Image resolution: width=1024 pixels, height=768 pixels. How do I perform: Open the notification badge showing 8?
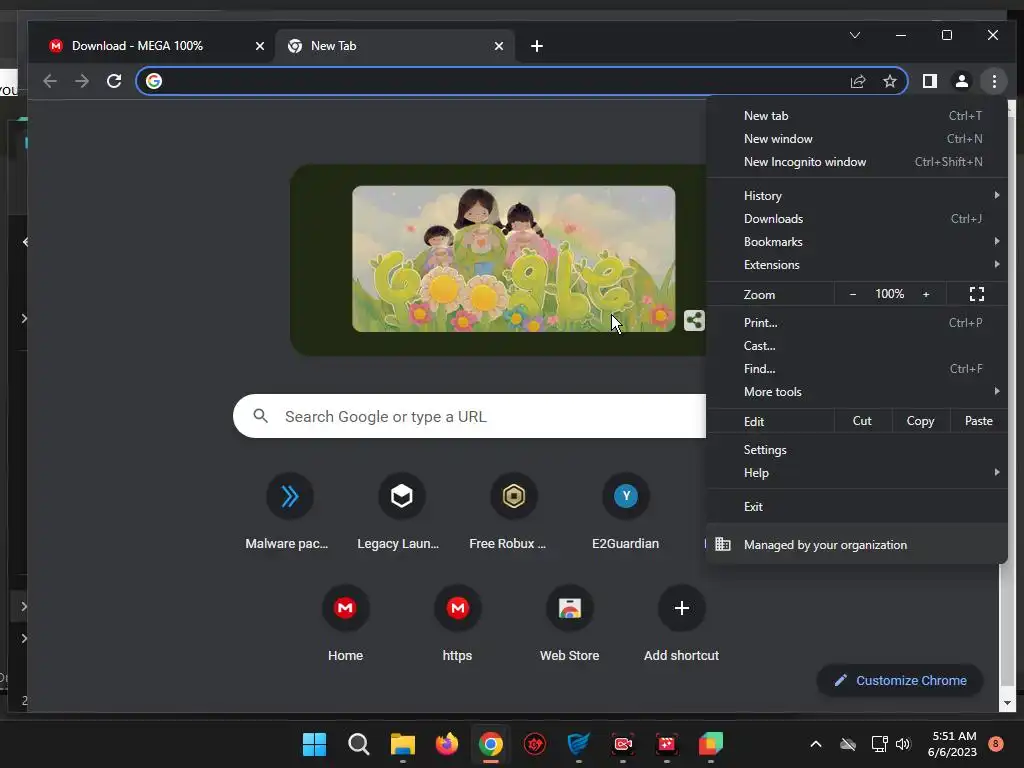coord(995,744)
